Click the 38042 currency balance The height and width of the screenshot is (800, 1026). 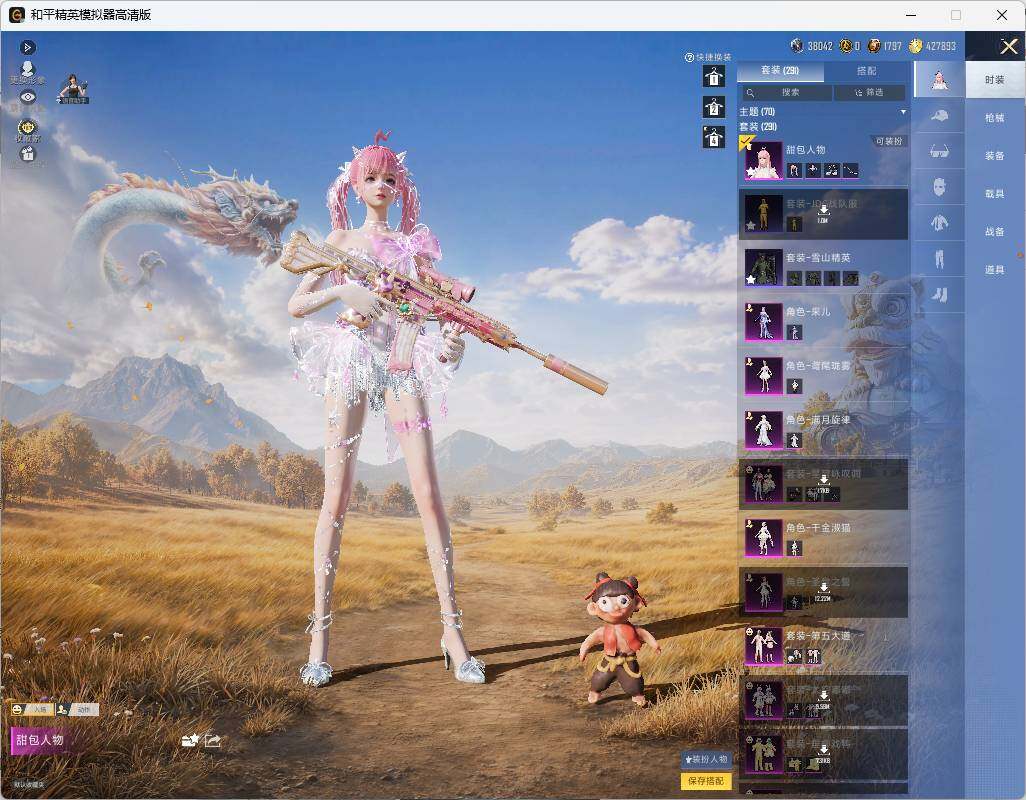[x=812, y=46]
